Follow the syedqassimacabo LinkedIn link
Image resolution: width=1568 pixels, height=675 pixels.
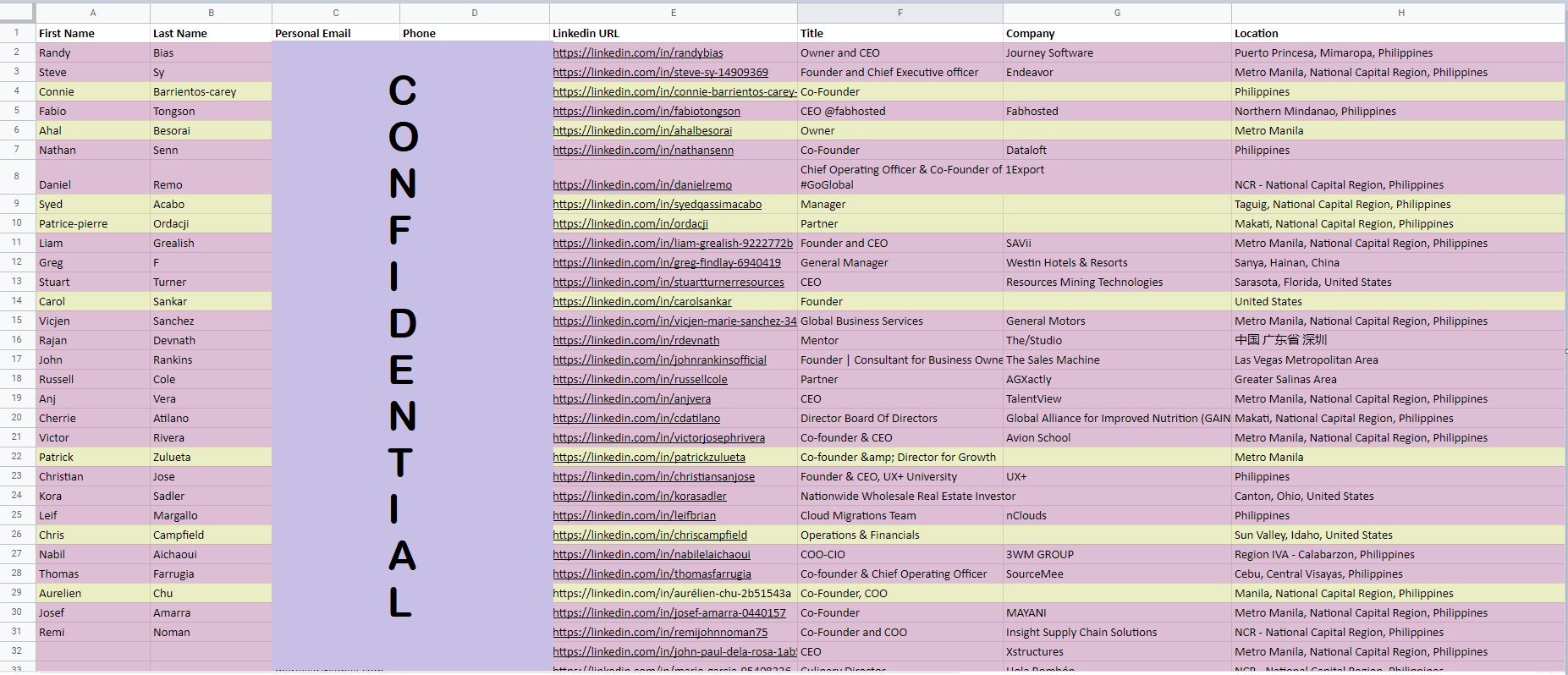pyautogui.click(x=657, y=204)
